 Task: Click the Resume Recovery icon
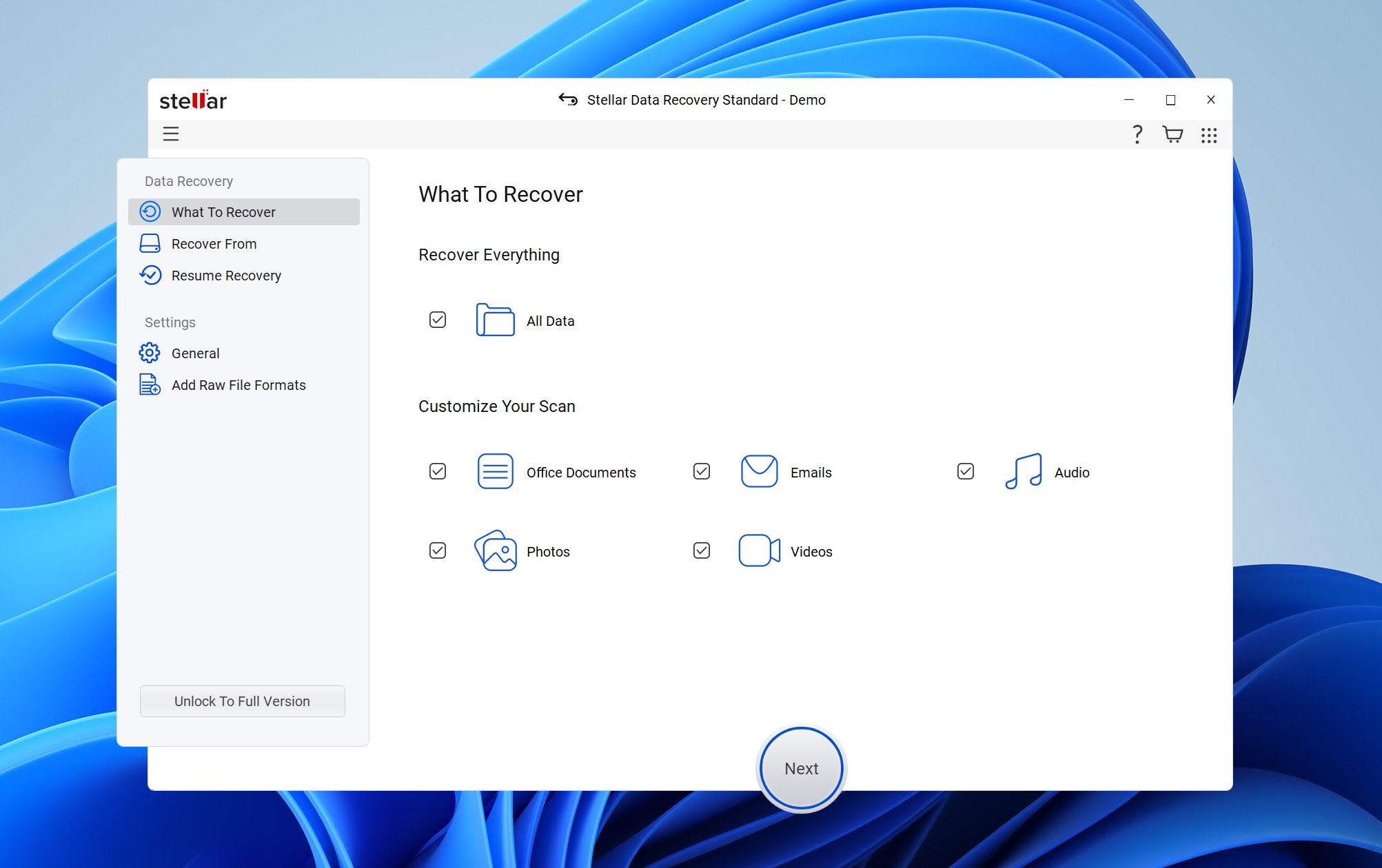point(150,275)
